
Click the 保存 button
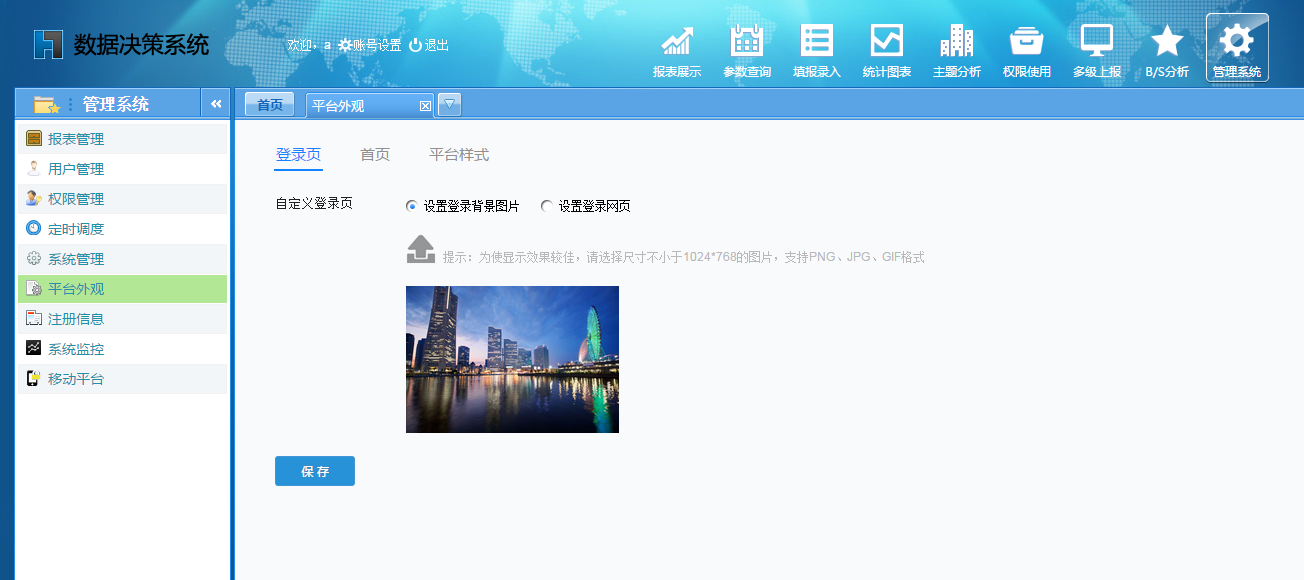coord(315,471)
